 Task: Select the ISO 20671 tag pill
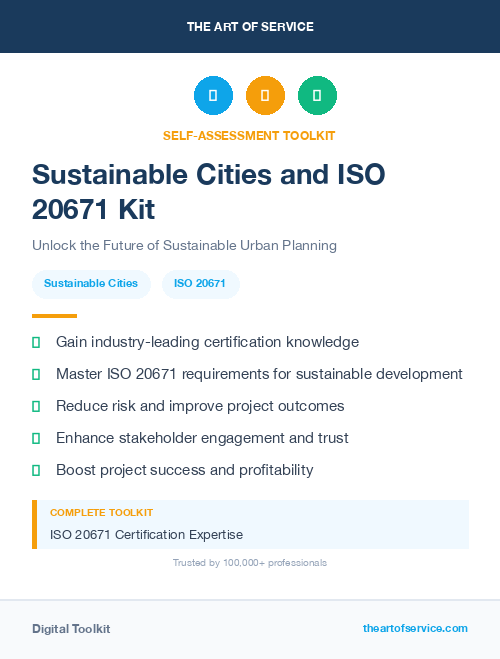click(200, 284)
